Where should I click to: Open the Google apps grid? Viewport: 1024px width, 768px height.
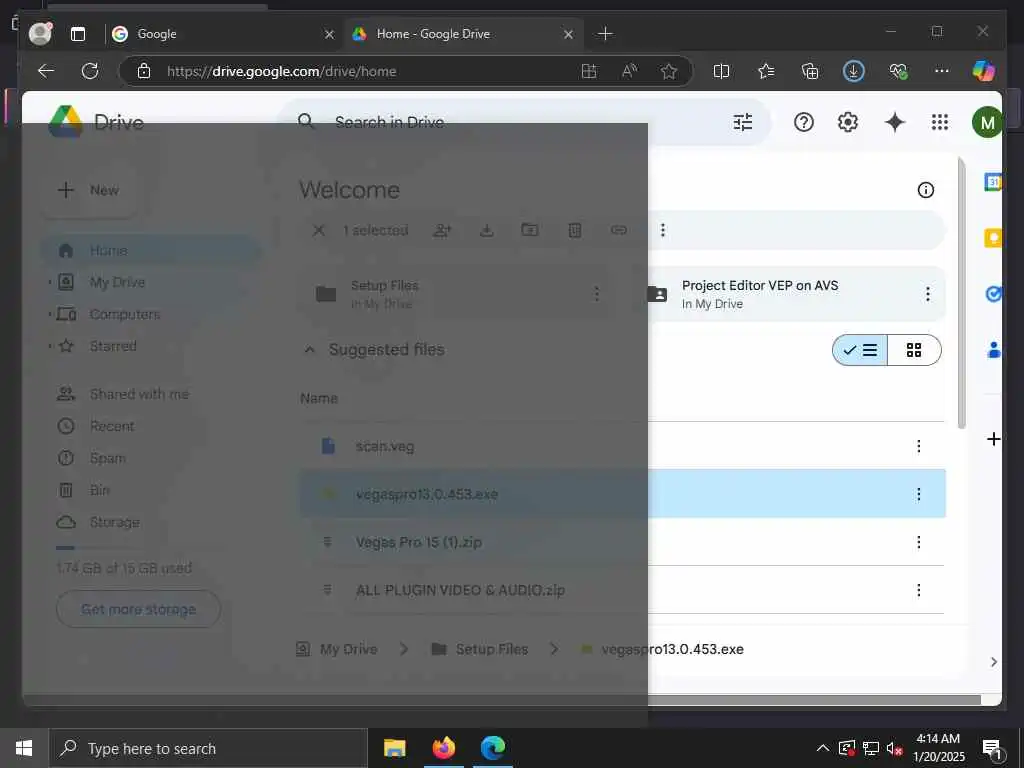(x=940, y=122)
